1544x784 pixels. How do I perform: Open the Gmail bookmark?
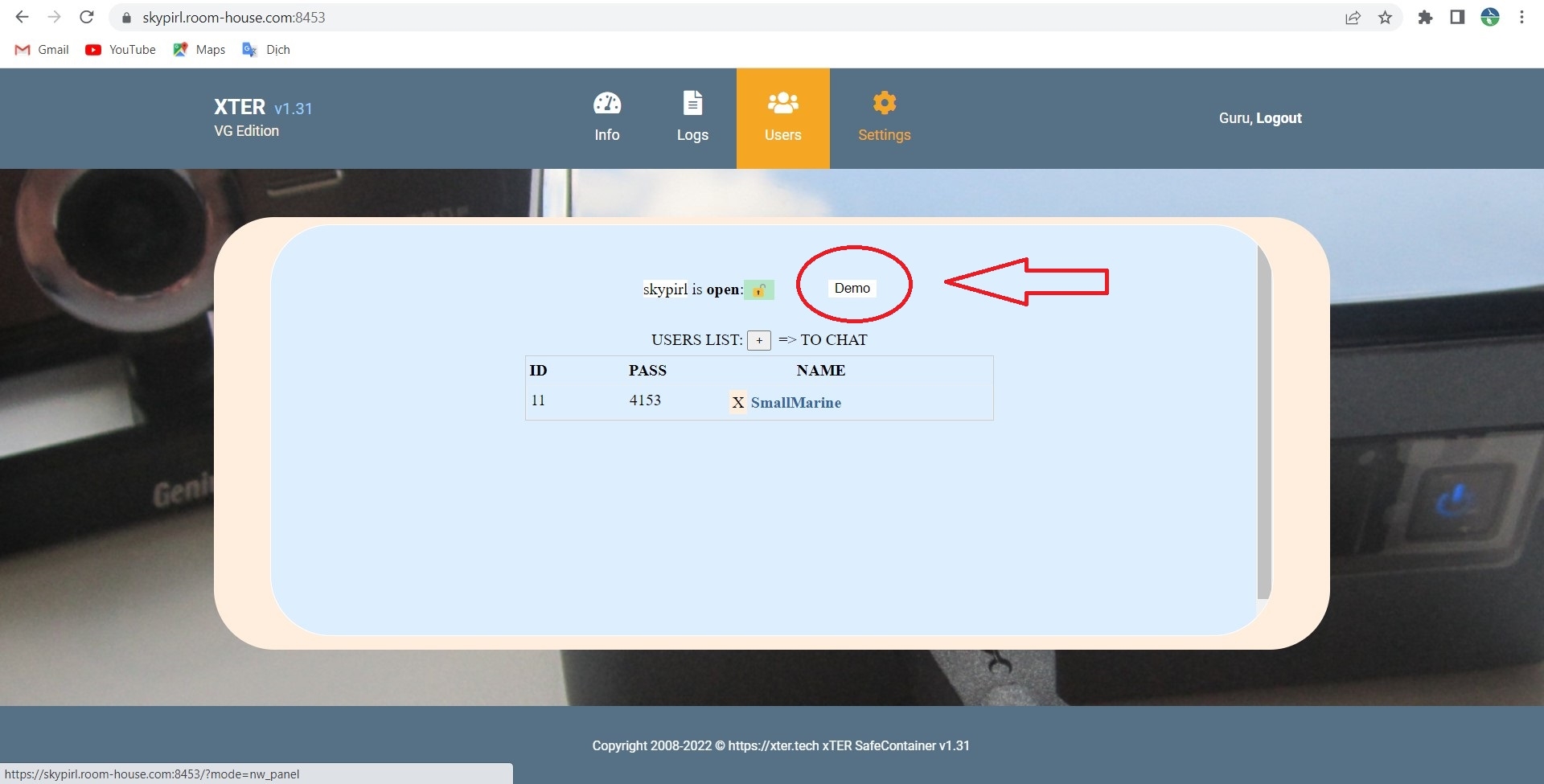point(43,50)
